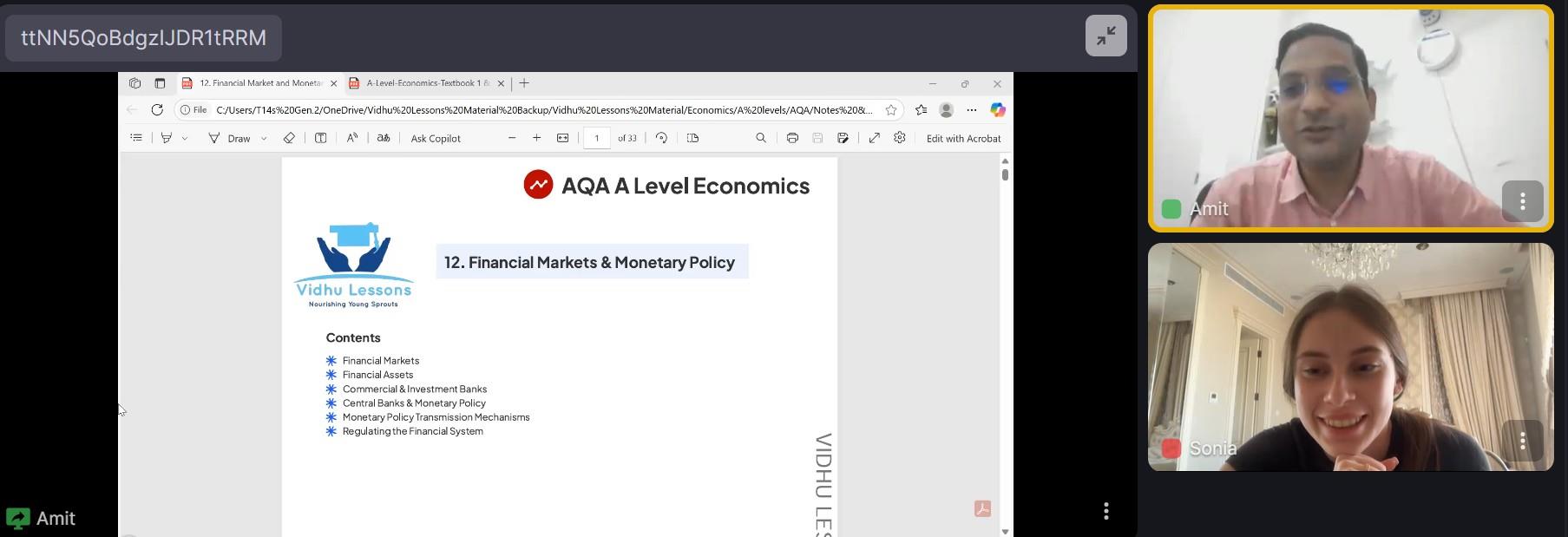Toggle the Draw tool
Screen dimensions: 1568x537
(x=230, y=138)
